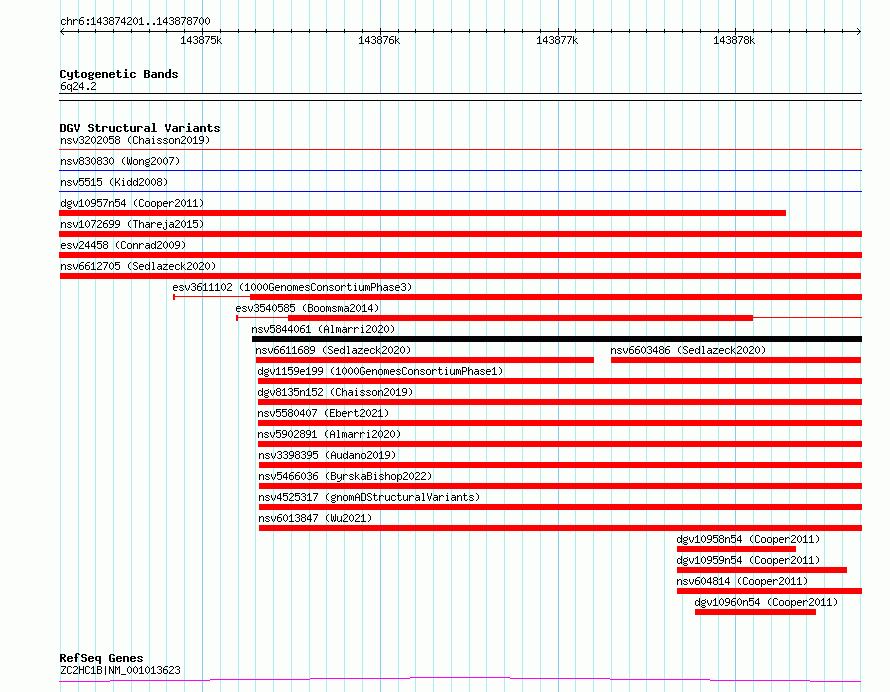Select nsv6603486 (Sedlazeck2020) label
Viewport: 890px width, 692px height.
(x=688, y=350)
